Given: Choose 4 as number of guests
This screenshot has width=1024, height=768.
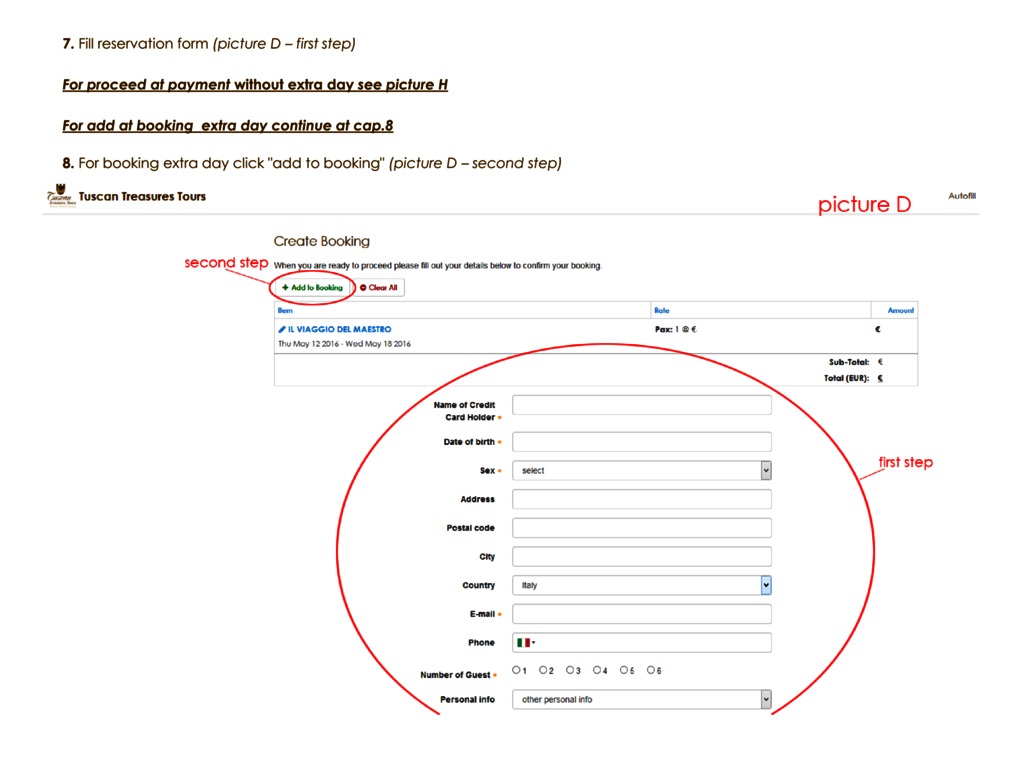Looking at the screenshot, I should point(597,670).
